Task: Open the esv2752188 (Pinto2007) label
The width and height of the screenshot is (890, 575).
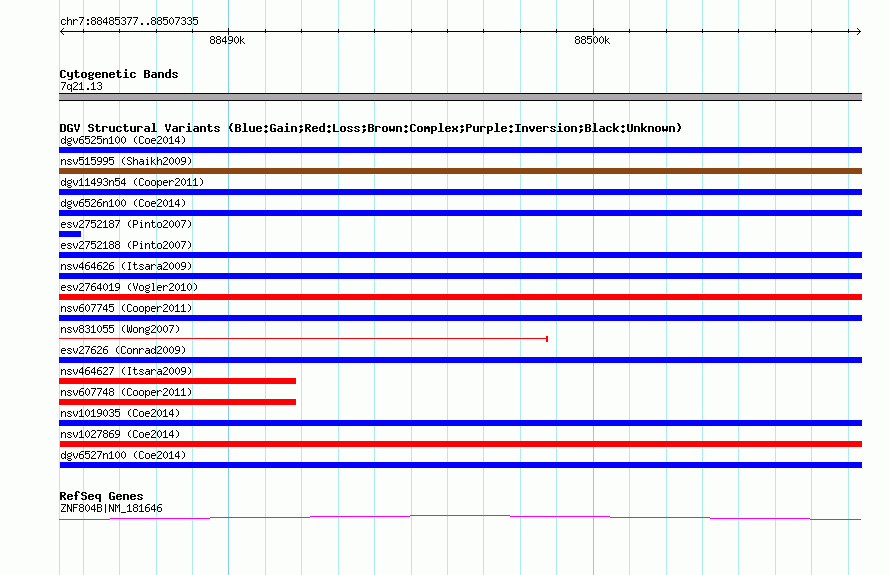Action: coord(126,245)
